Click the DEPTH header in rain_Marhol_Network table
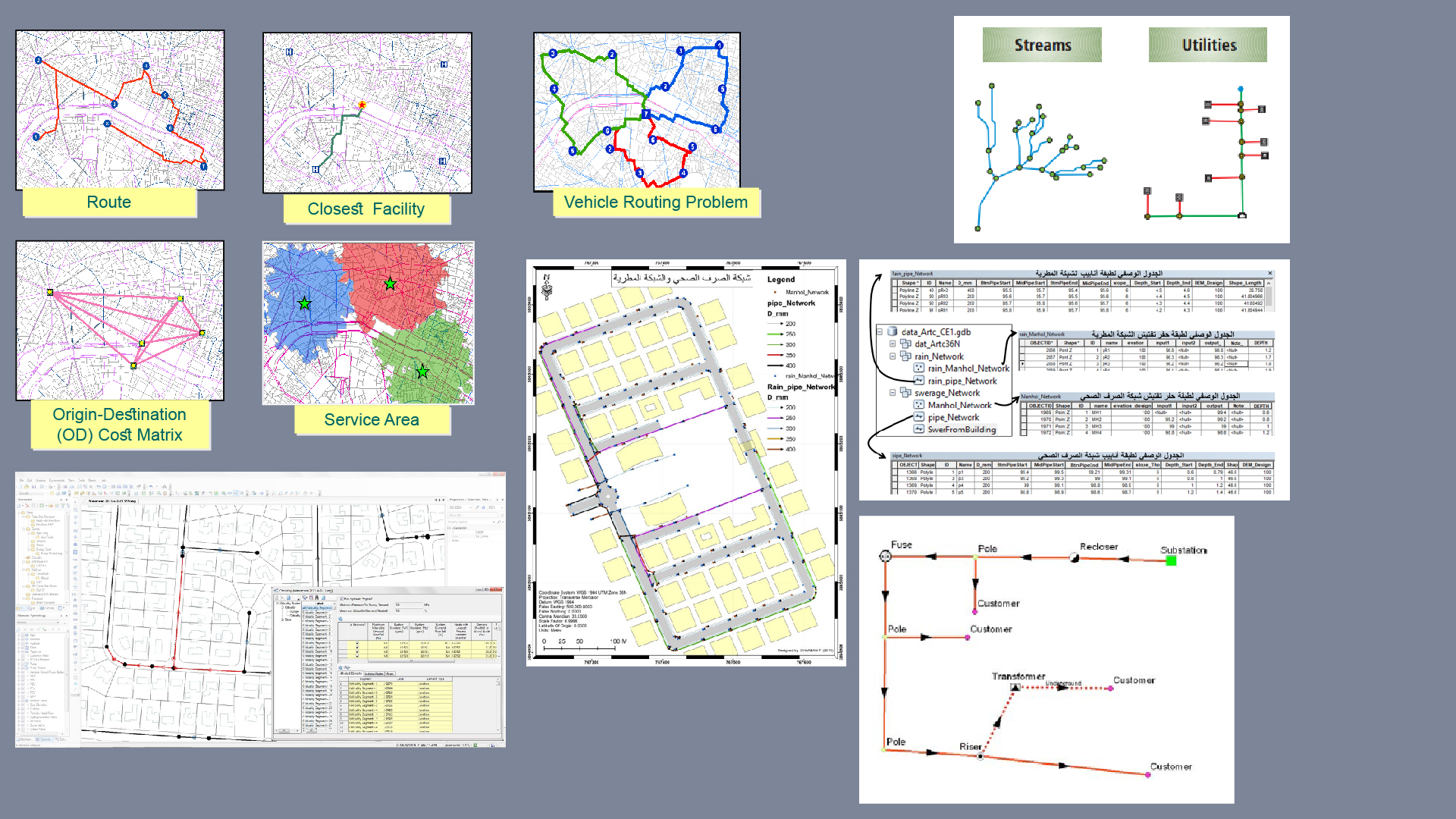This screenshot has width=1456, height=819. [x=1261, y=343]
